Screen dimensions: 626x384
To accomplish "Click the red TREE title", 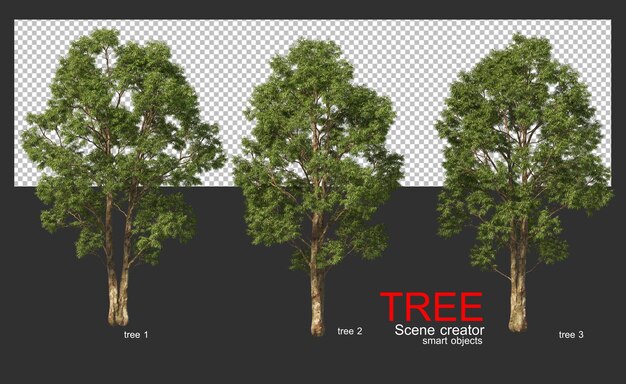I will (431, 307).
